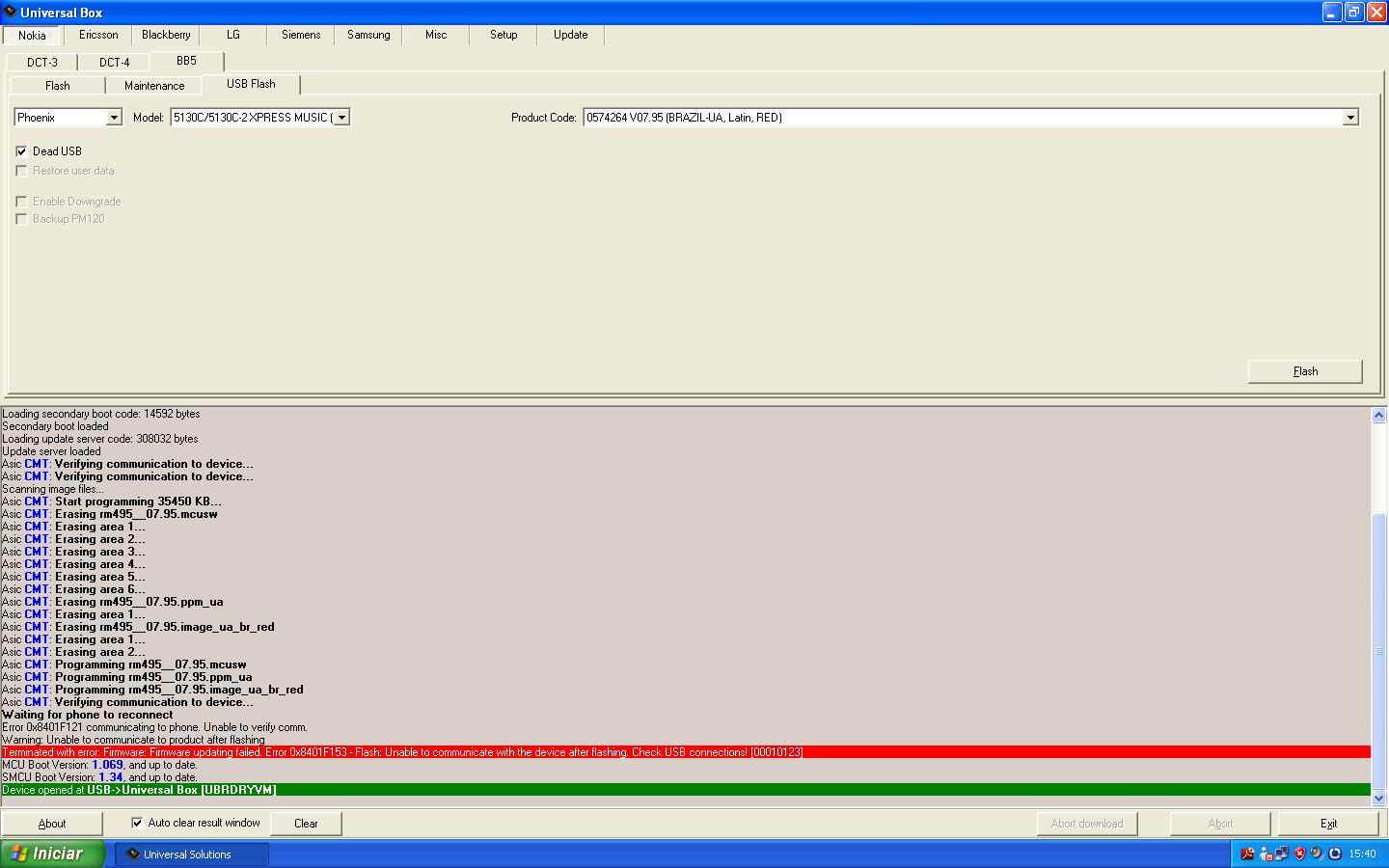The image size is (1389, 868).
Task: Click the Abort button
Action: 1220,824
